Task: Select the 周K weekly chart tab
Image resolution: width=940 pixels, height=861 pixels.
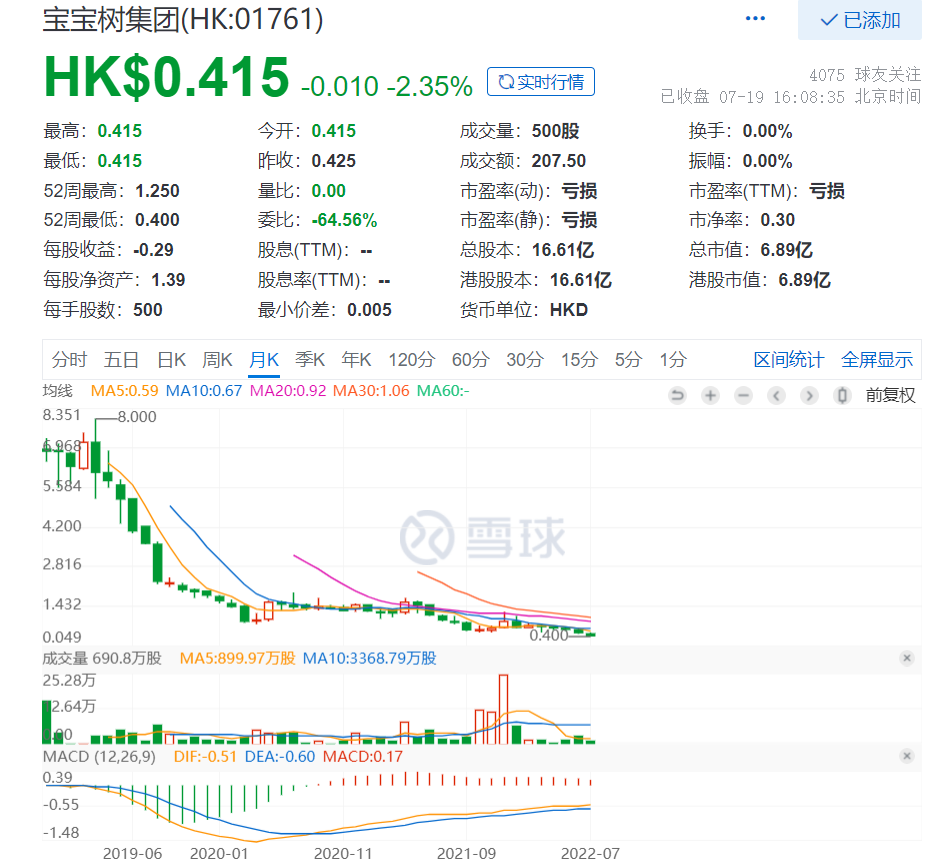Action: tap(217, 360)
